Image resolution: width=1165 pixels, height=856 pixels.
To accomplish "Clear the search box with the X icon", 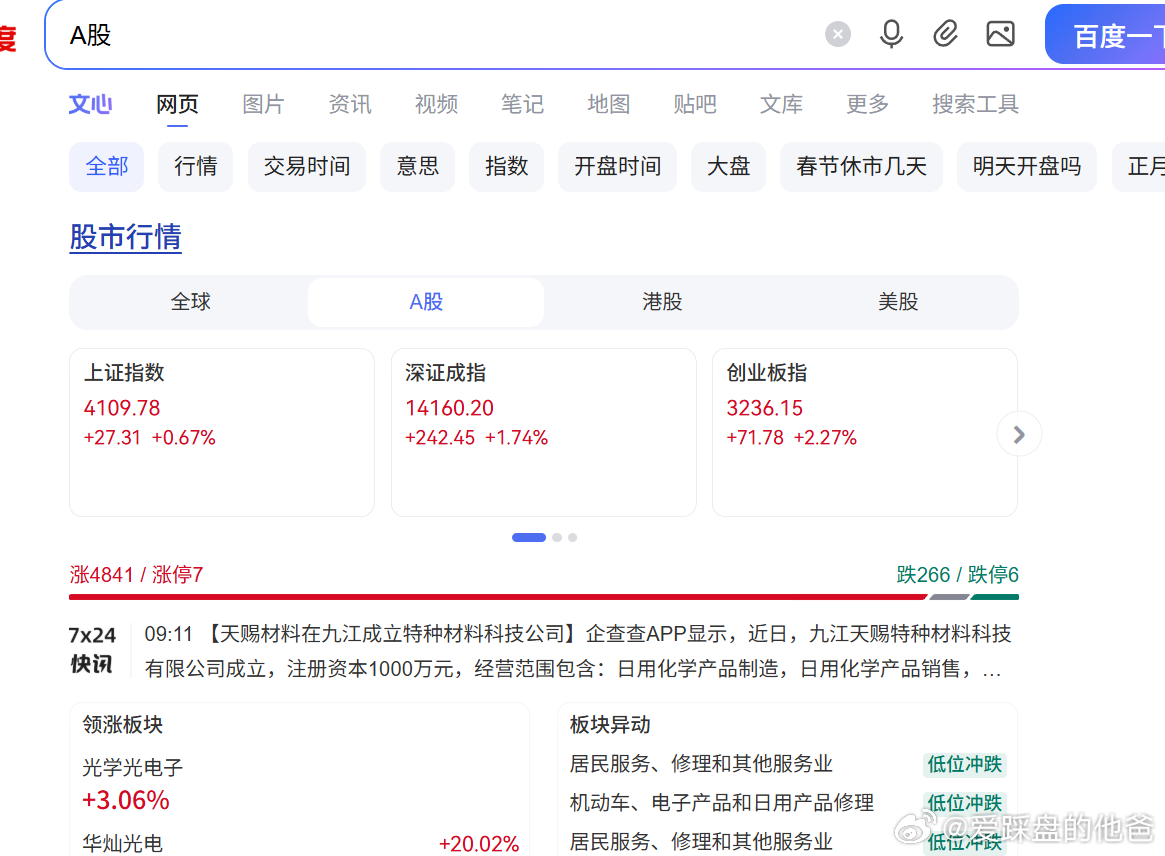I will coord(837,34).
